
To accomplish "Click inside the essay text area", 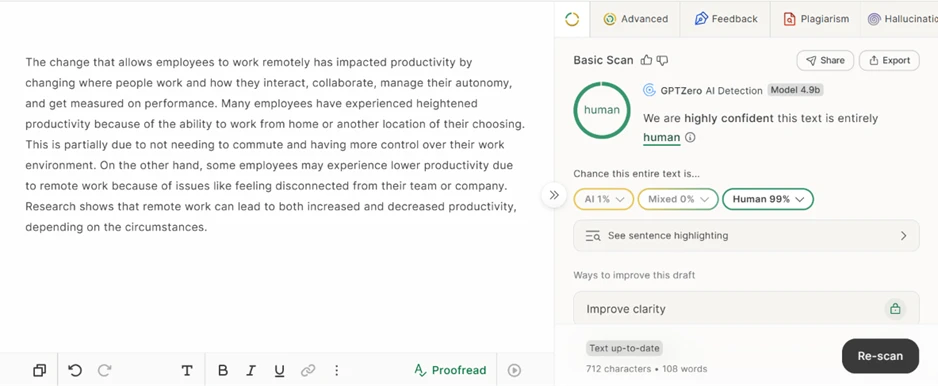I will point(275,145).
